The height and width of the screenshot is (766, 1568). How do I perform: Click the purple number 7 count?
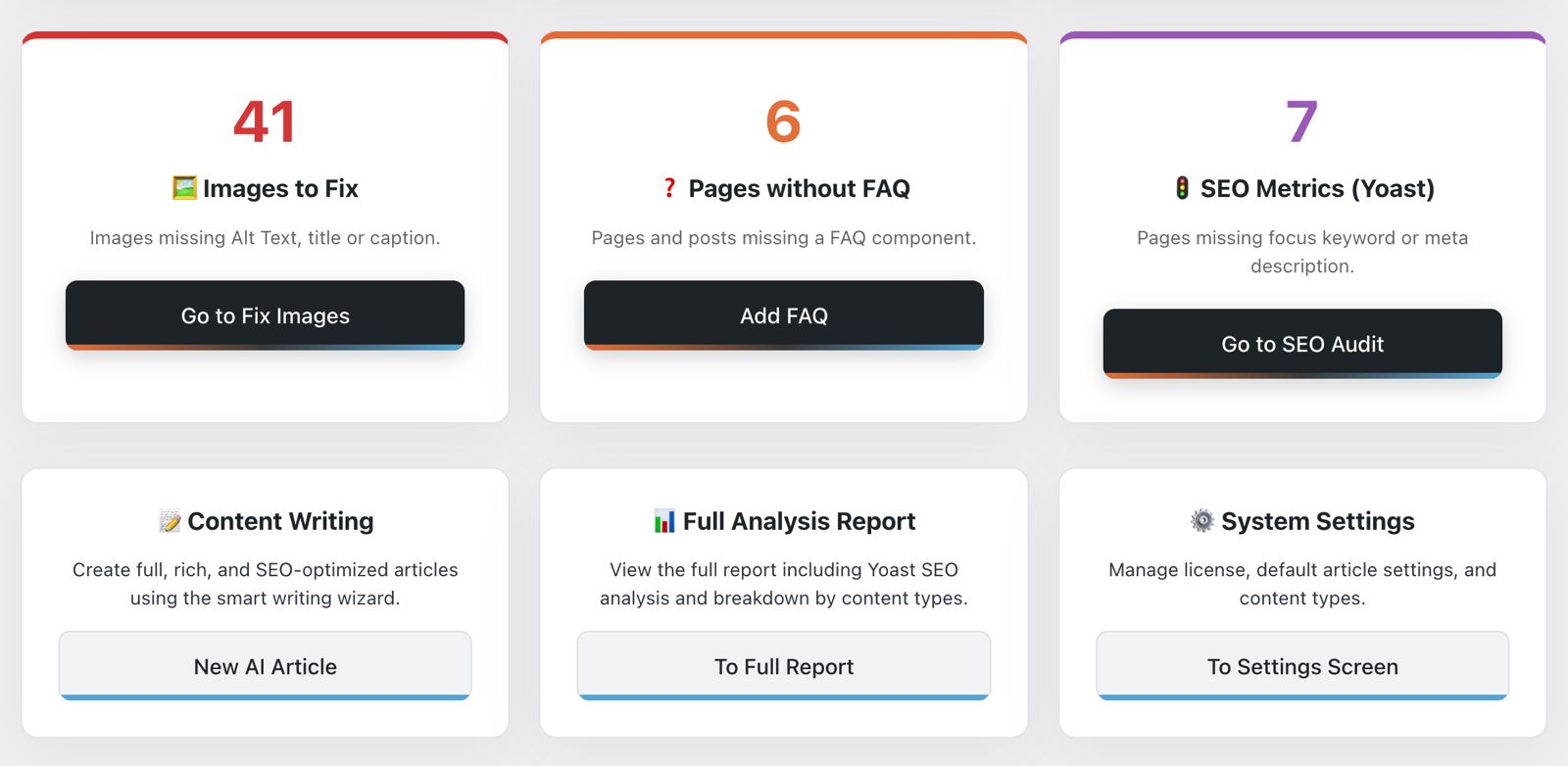click(x=1301, y=121)
